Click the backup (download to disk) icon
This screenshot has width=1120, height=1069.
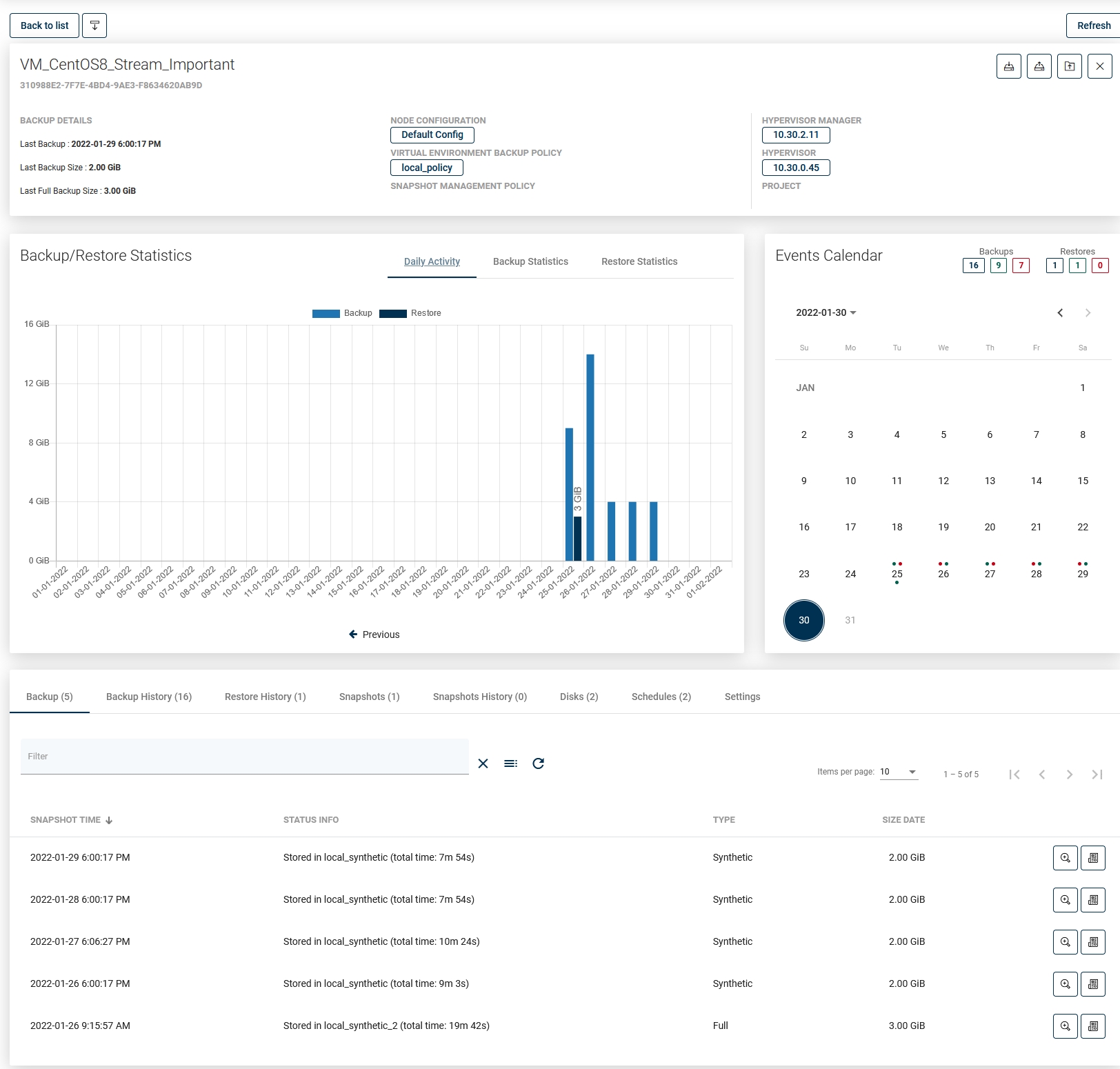pos(1008,66)
